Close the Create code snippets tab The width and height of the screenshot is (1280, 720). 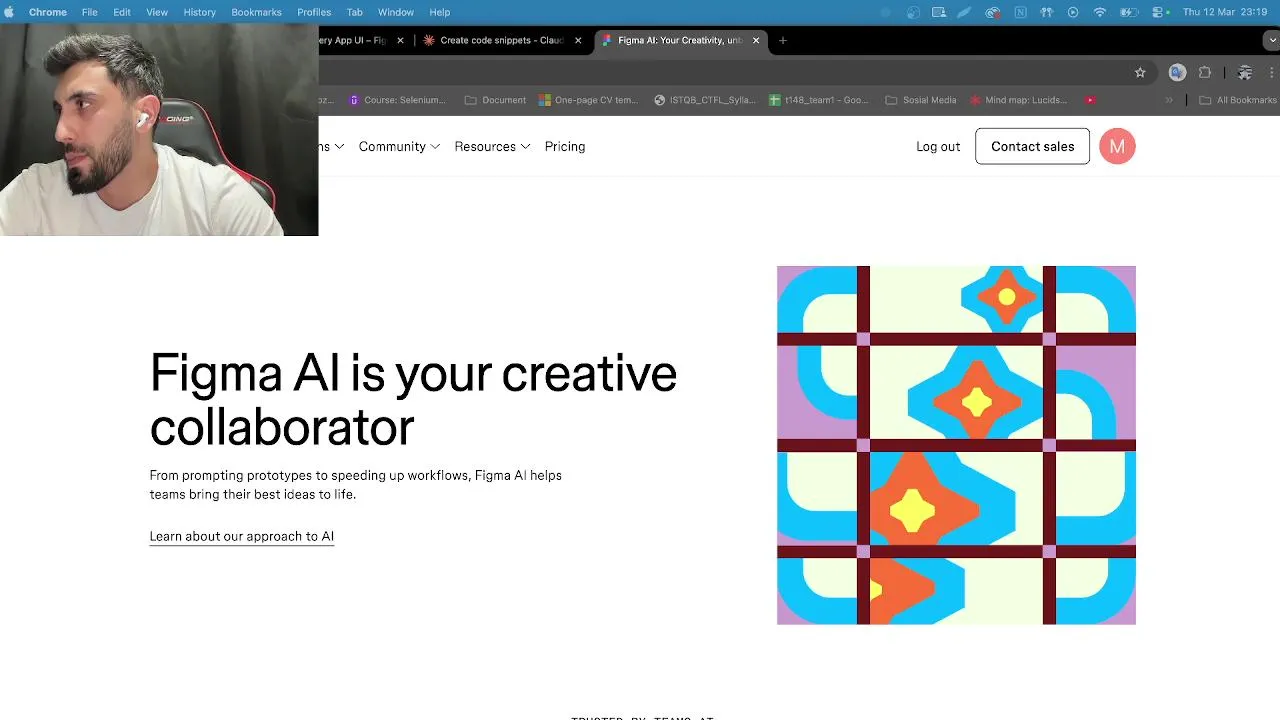[577, 40]
